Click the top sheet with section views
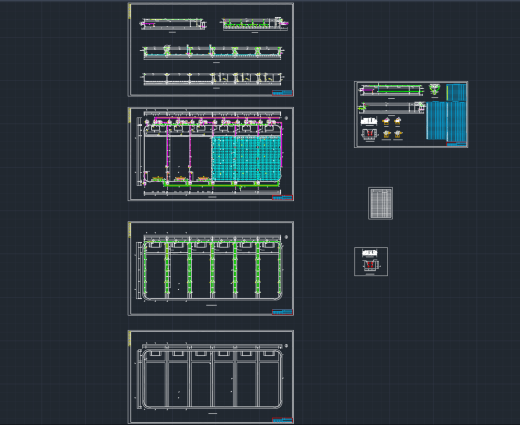 (x=211, y=49)
